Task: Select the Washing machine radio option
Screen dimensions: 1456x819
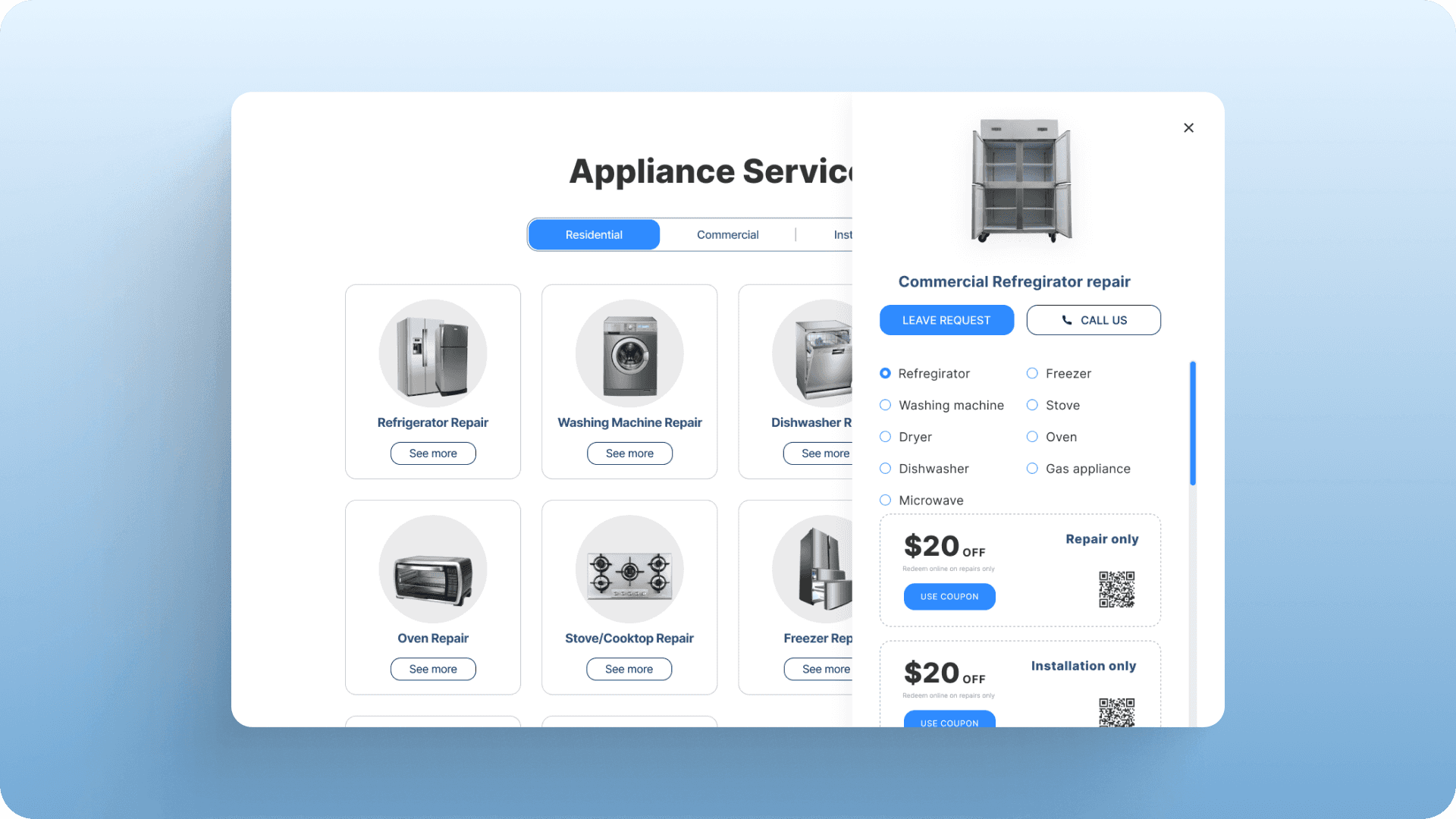Action: tap(885, 405)
